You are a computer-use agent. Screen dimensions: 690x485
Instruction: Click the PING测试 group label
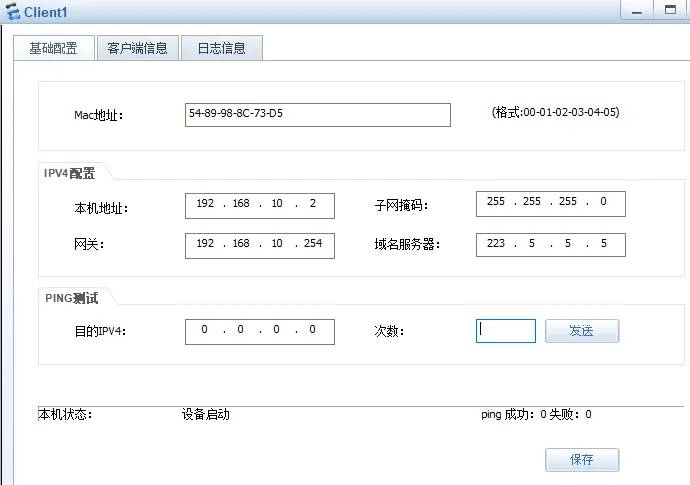tap(71, 298)
